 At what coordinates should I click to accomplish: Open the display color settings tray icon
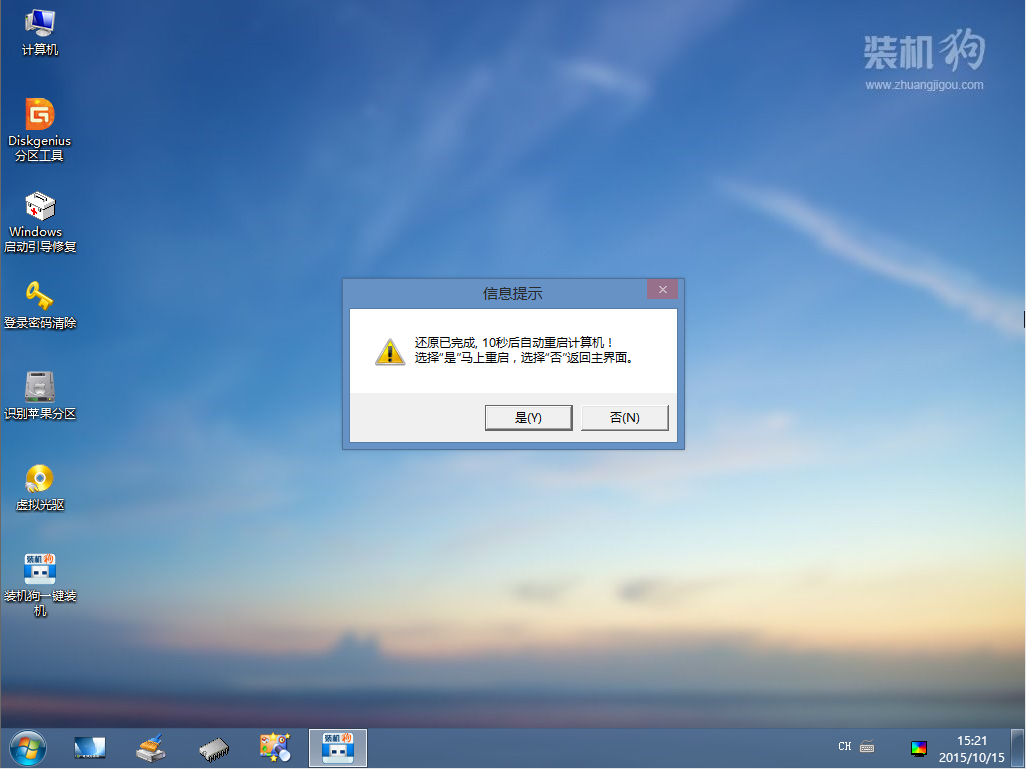point(919,746)
